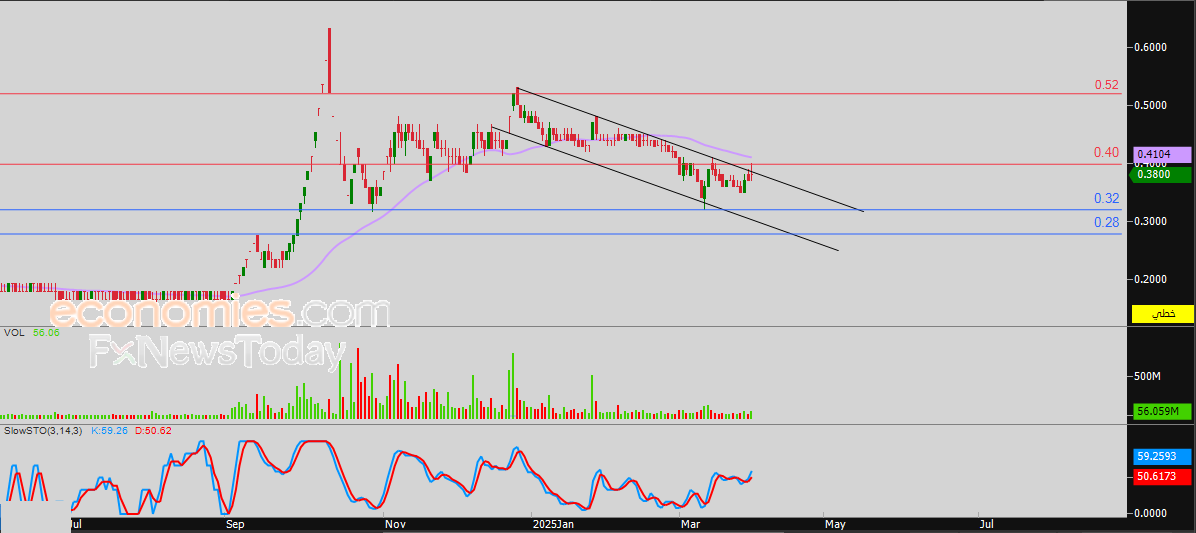Select the red 50.6173 stochastic tag
The width and height of the screenshot is (1196, 533).
[1162, 477]
